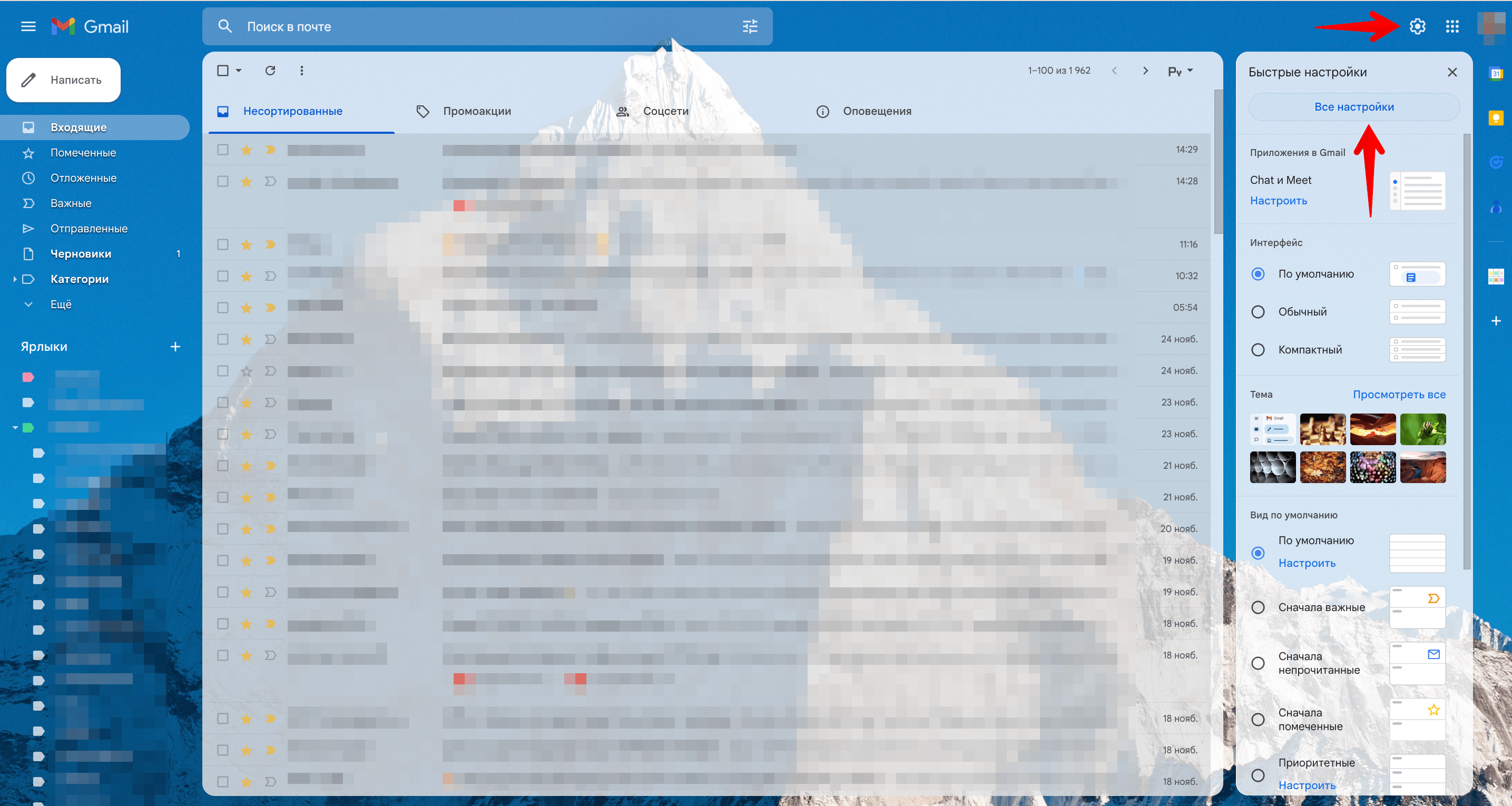1512x806 pixels.
Task: Click the navigate to next page arrow icon
Action: click(x=1145, y=71)
